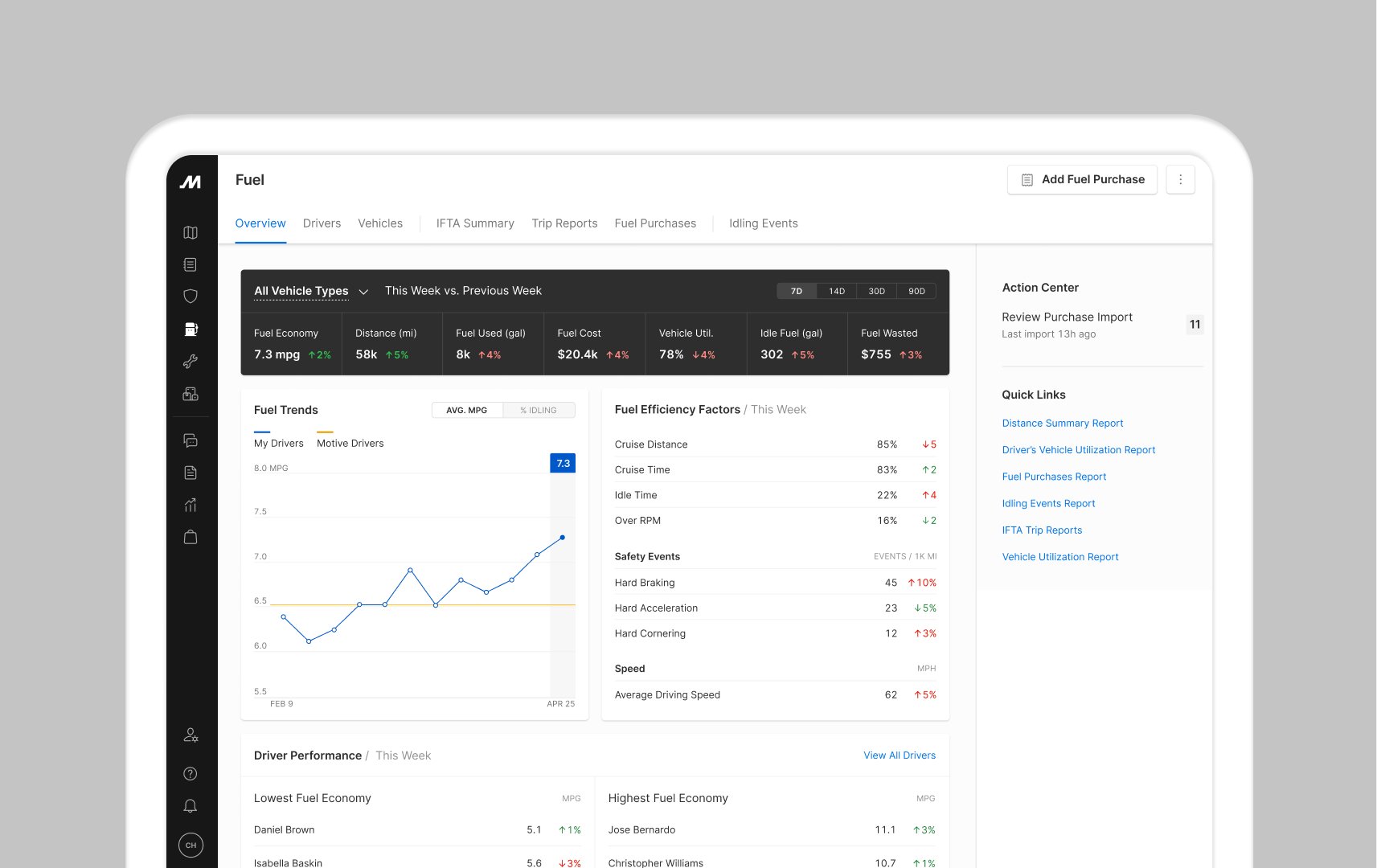Click the notifications bell icon
The width and height of the screenshot is (1377, 868).
(x=191, y=806)
